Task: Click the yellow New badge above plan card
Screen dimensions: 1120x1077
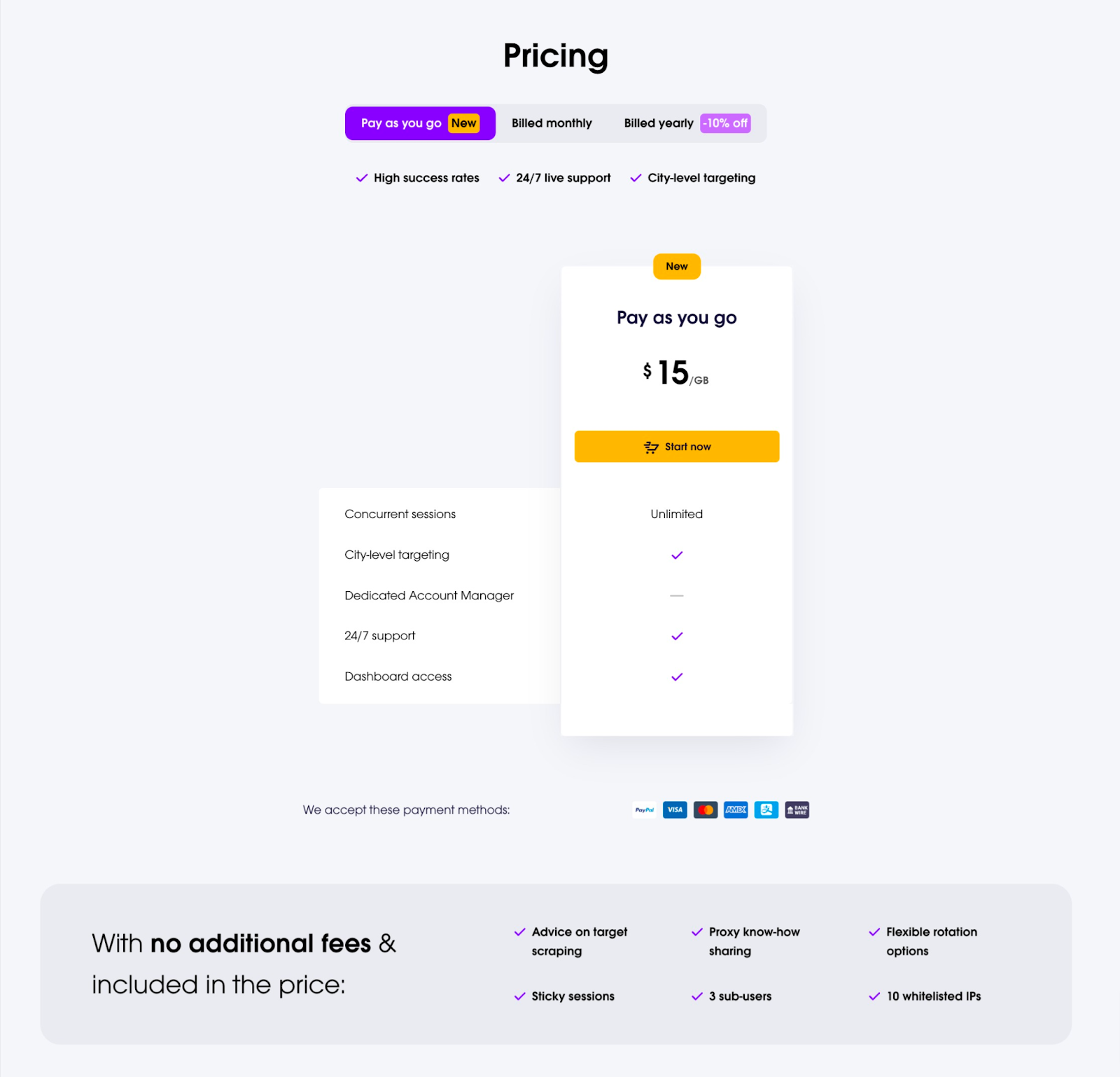Action: point(677,267)
